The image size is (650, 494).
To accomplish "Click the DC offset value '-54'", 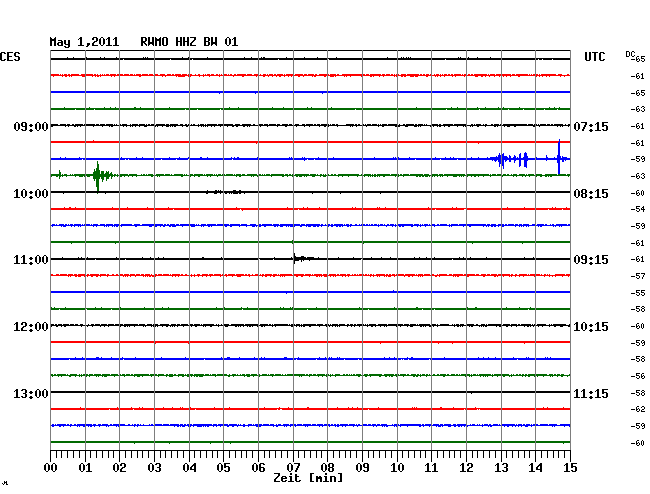I will (638, 209).
